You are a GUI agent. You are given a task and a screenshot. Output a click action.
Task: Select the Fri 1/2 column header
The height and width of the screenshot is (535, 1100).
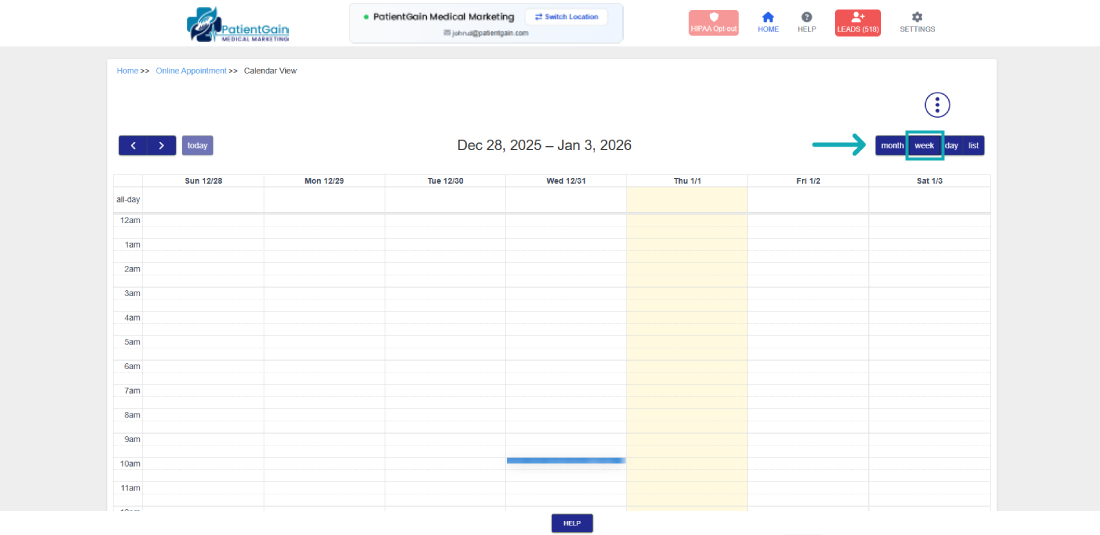pyautogui.click(x=808, y=181)
